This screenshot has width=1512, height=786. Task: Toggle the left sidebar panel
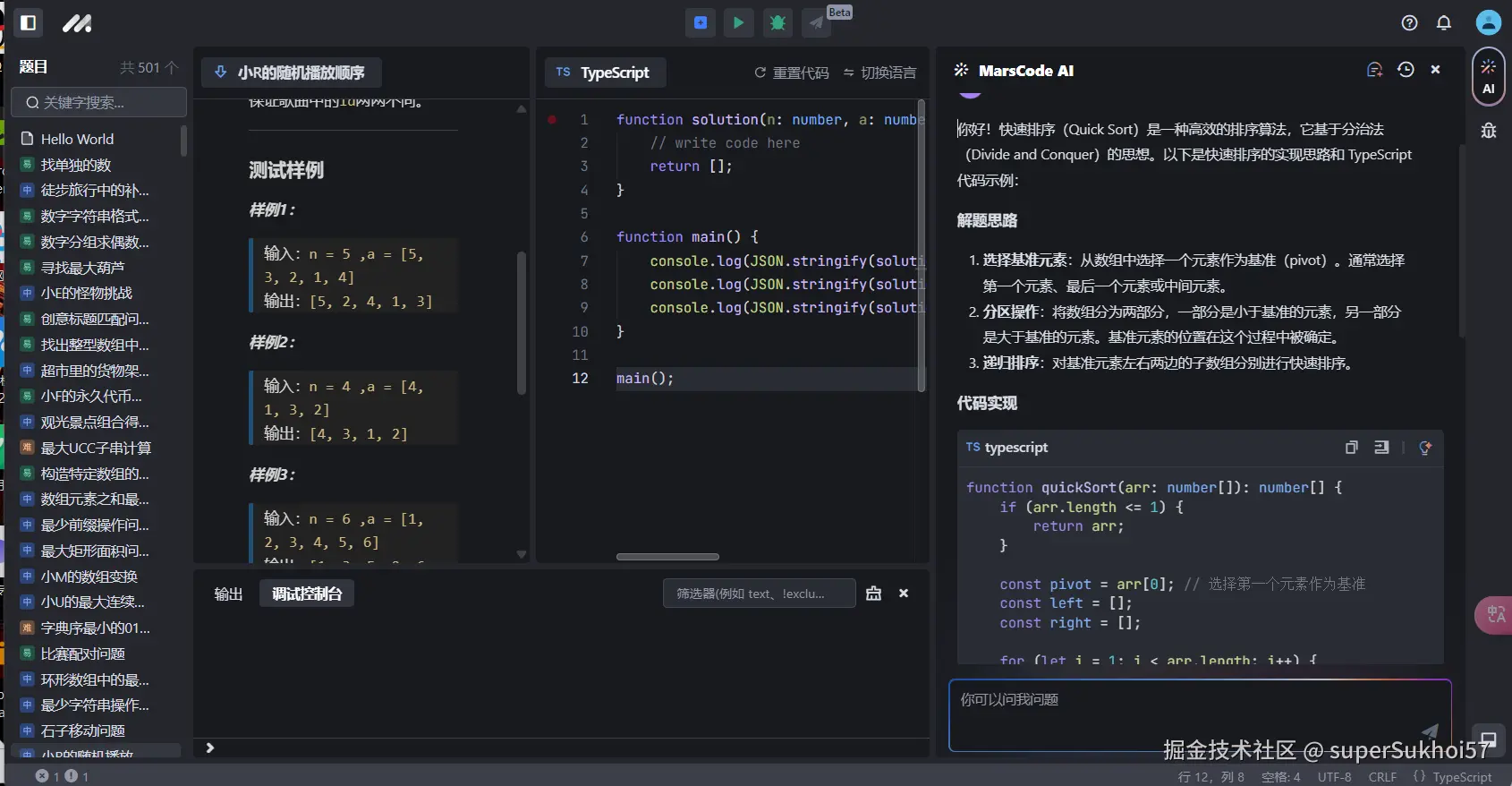pyautogui.click(x=29, y=22)
